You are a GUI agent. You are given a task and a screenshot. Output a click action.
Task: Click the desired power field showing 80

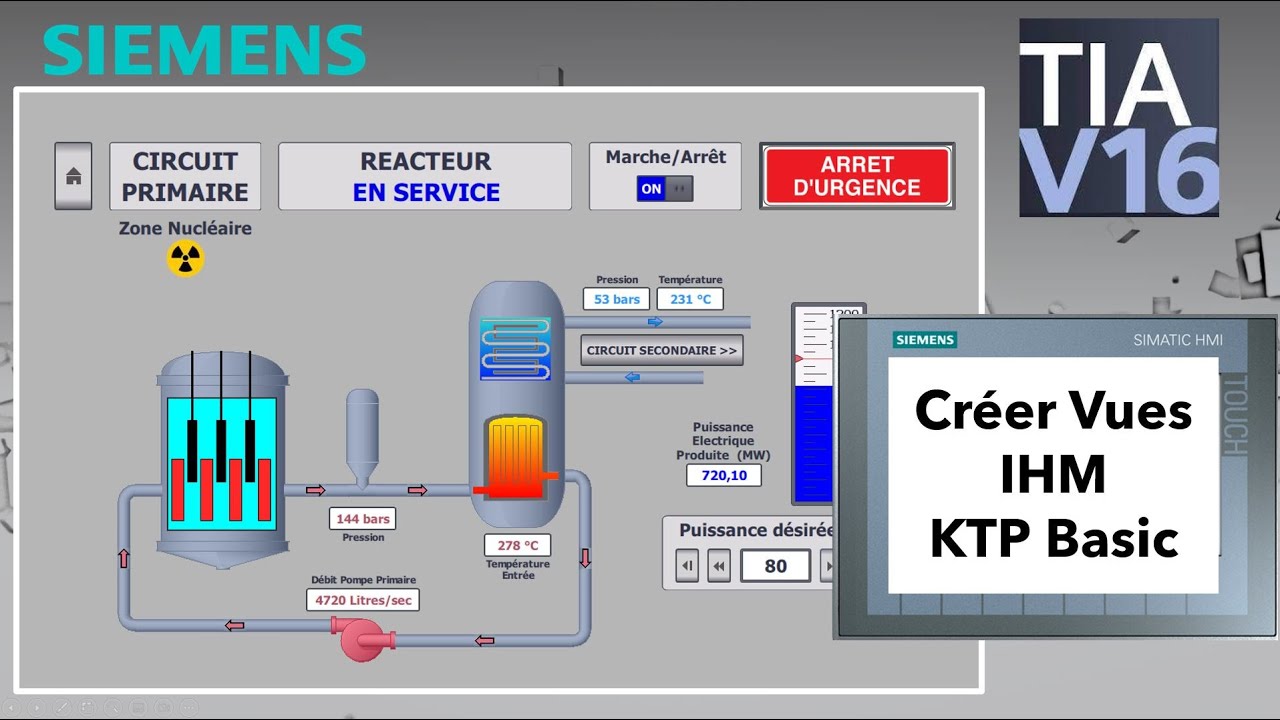click(x=776, y=566)
